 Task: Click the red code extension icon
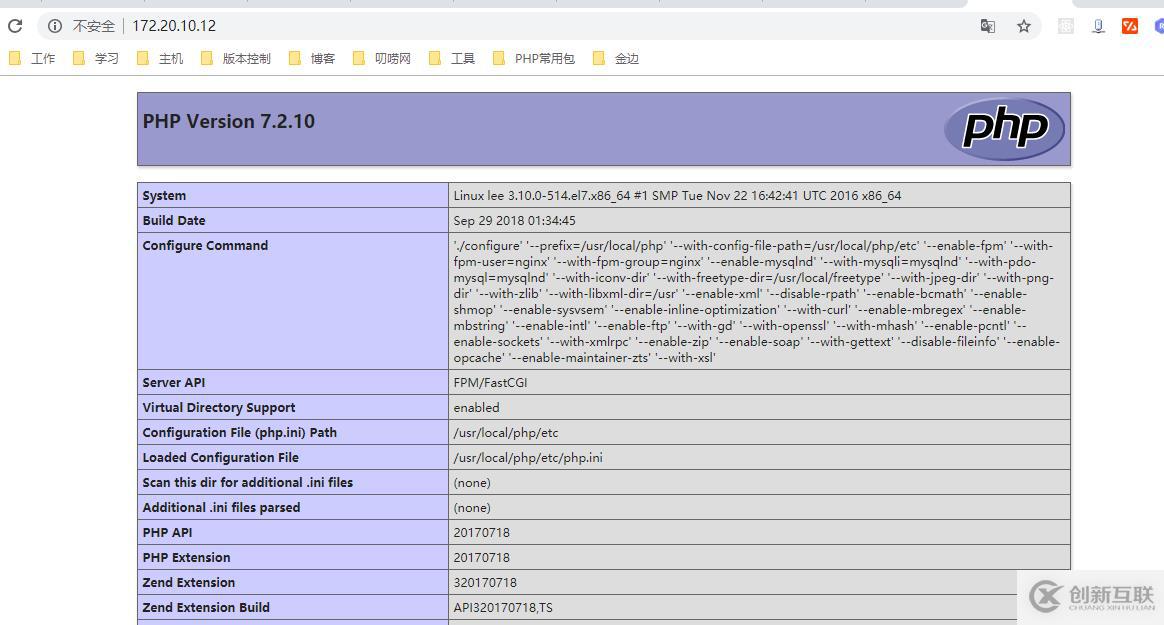(1130, 26)
